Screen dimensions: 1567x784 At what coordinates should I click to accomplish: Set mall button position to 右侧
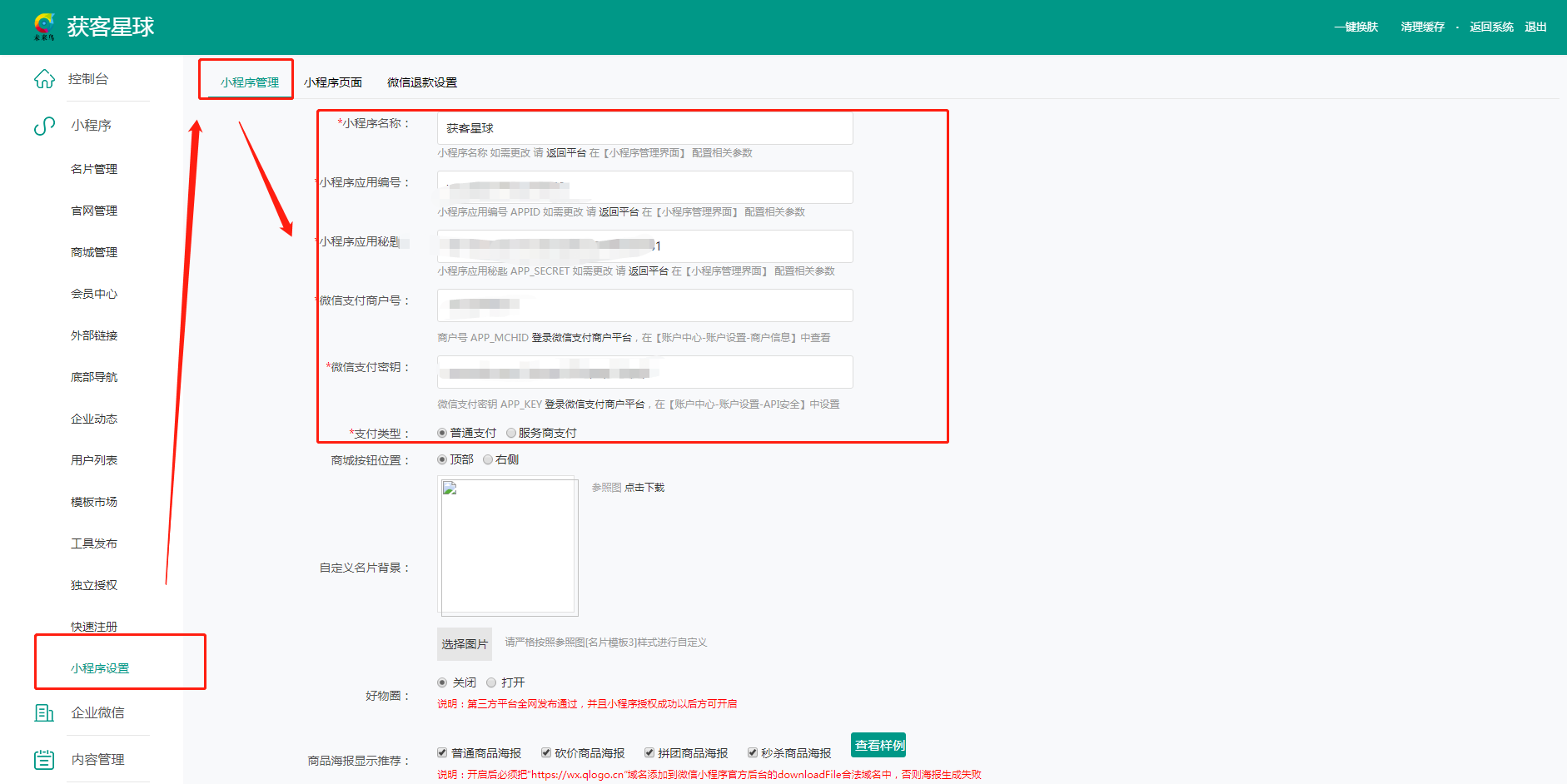click(x=488, y=459)
